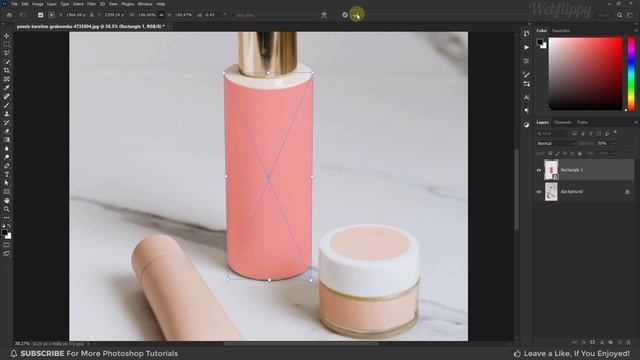This screenshot has width=640, height=360.
Task: Select the Eraser tool
Action: [7, 131]
